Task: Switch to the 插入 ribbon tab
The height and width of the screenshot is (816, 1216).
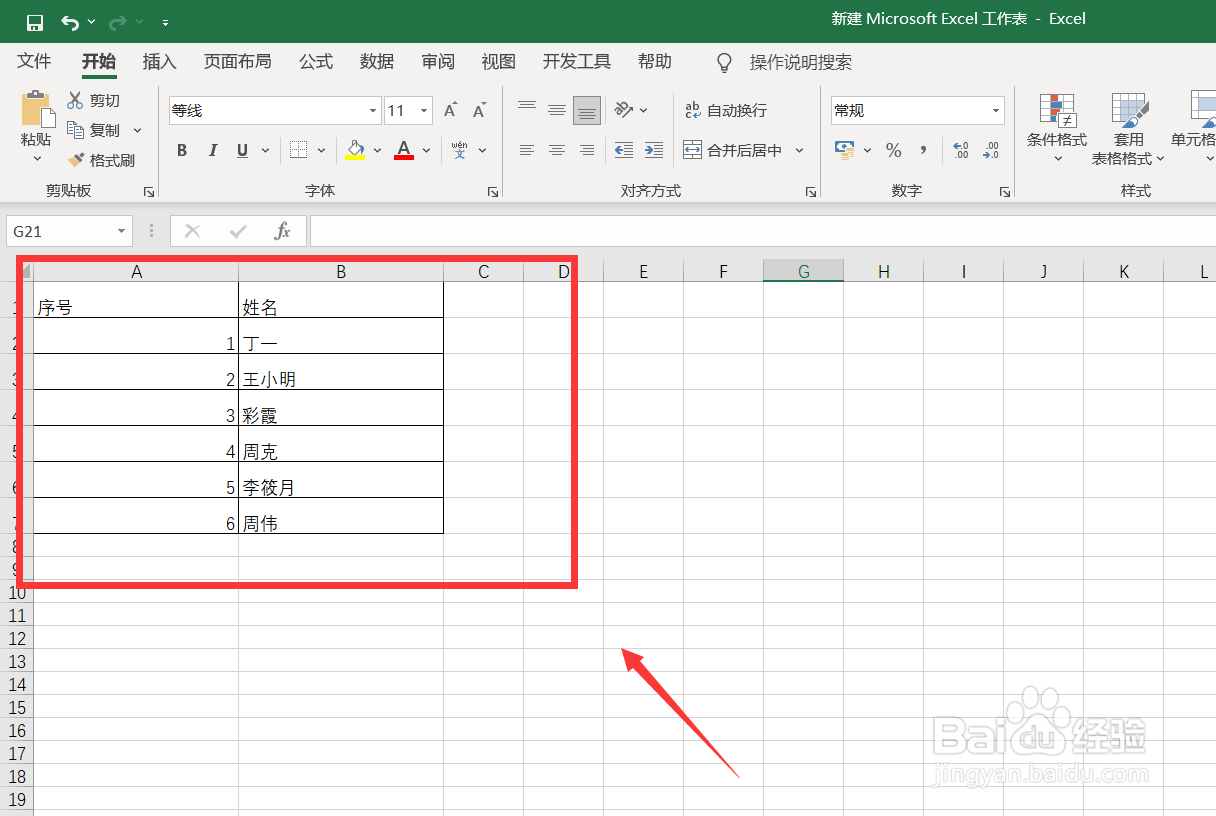Action: 159,61
